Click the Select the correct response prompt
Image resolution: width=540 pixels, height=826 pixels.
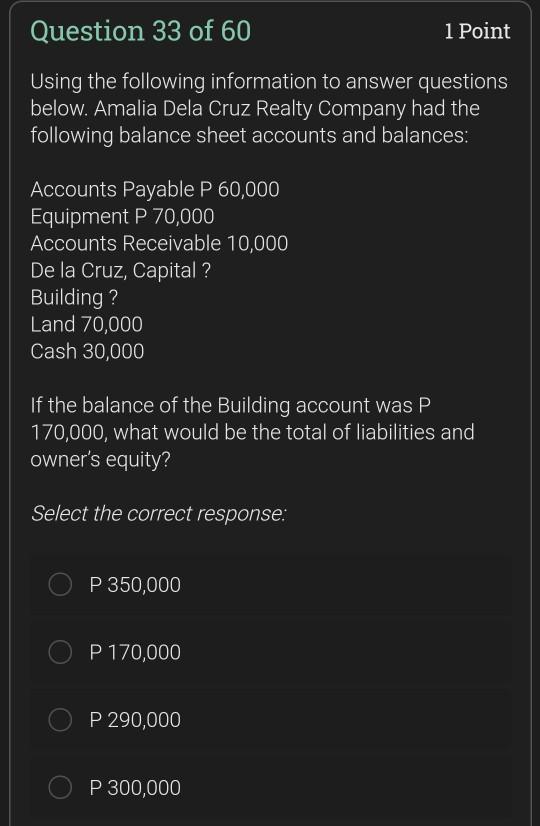(159, 513)
